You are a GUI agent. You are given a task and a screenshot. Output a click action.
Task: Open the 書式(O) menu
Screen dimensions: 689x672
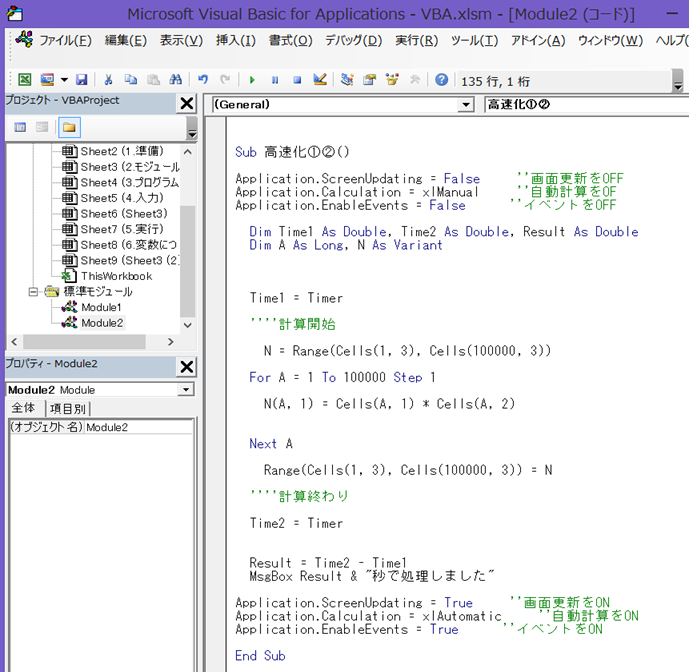(290, 40)
